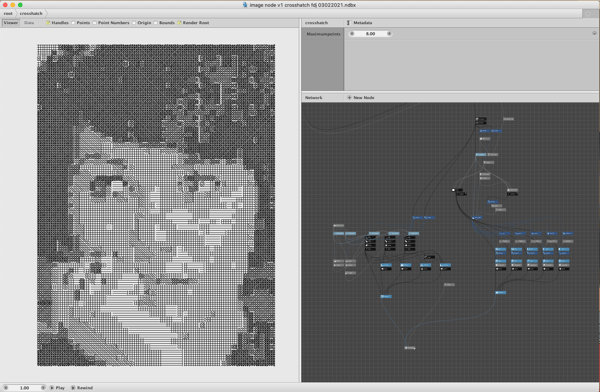600x392 pixels.
Task: Click the Play button
Action: (57, 387)
